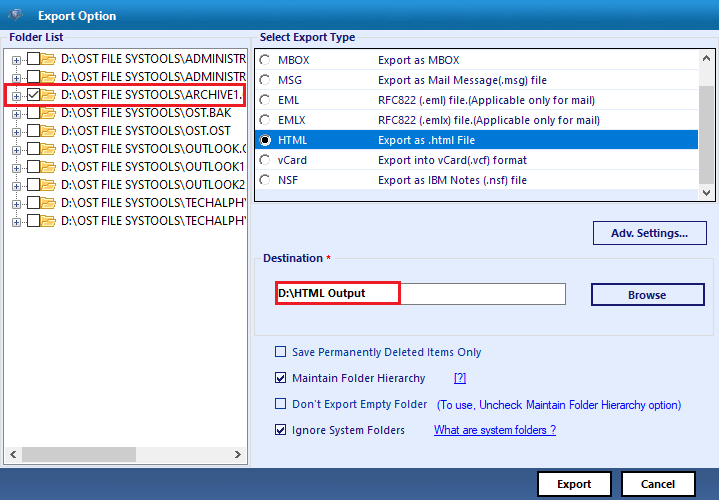
Task: Expand the ARCHIVE1 folder node
Action: pyautogui.click(x=17, y=96)
